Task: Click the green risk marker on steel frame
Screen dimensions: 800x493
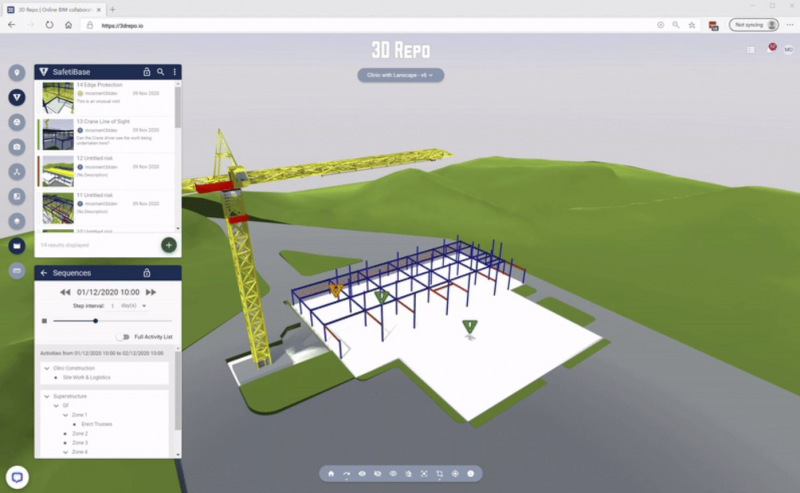Action: point(382,297)
